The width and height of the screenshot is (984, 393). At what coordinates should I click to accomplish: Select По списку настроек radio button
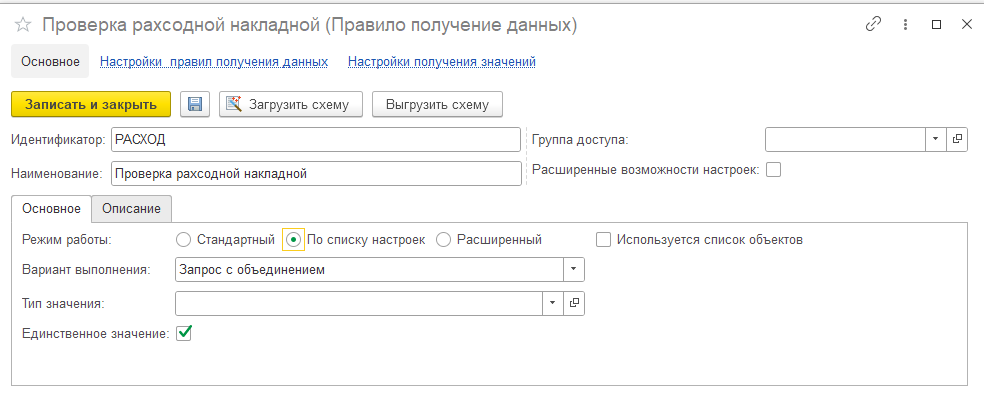(x=293, y=240)
